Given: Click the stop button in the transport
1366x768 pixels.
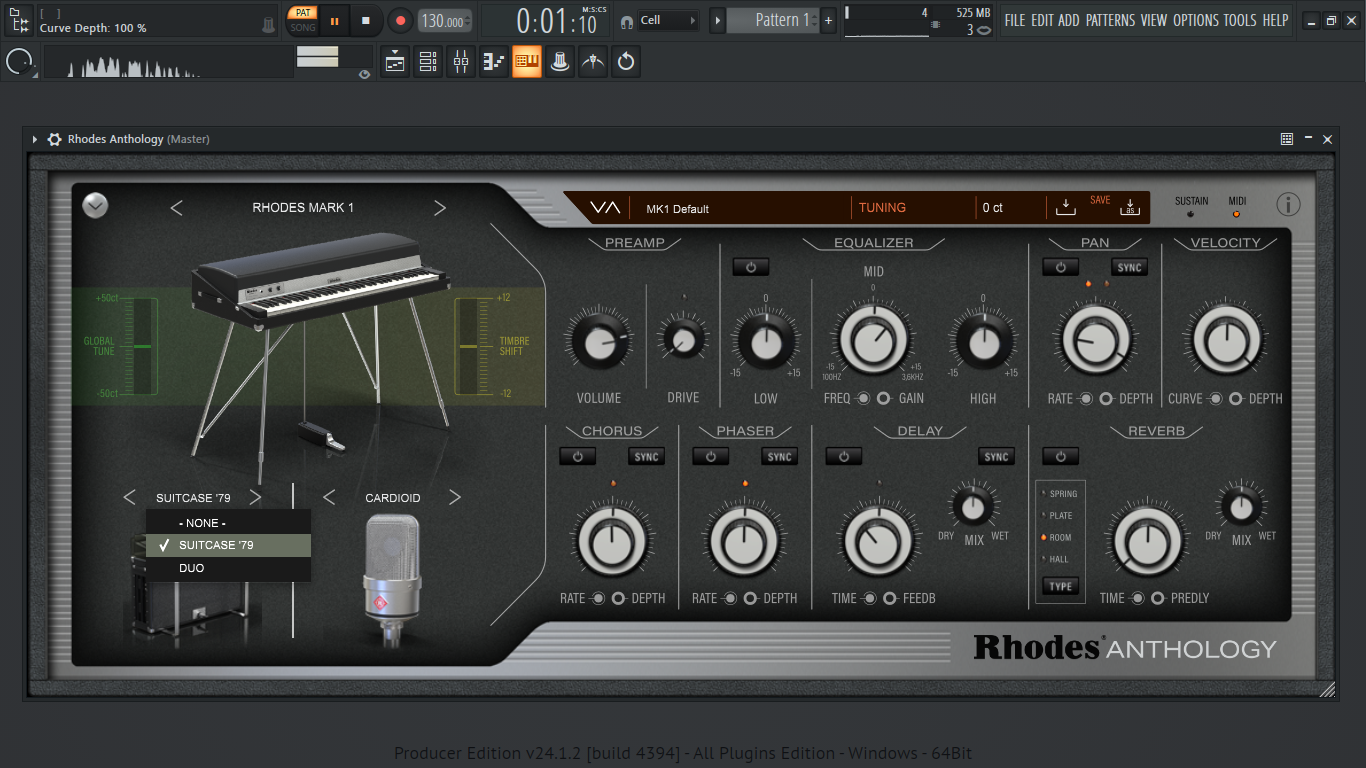Looking at the screenshot, I should coord(366,20).
